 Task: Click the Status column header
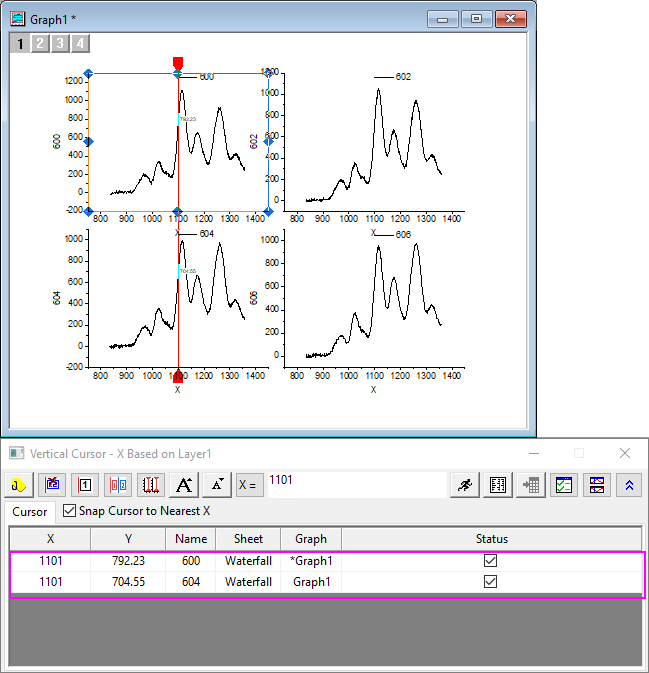(492, 539)
